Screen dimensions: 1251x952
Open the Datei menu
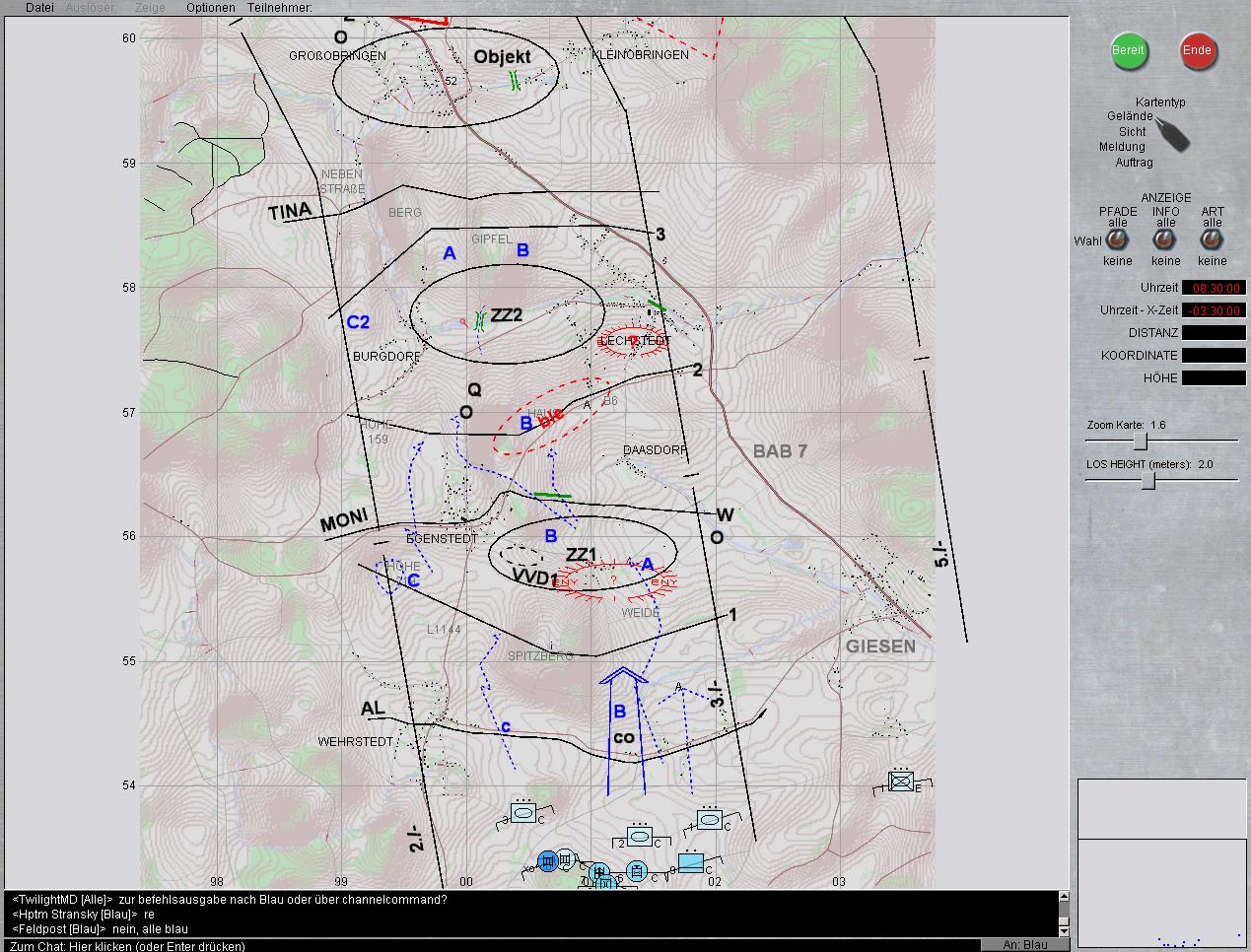point(39,8)
